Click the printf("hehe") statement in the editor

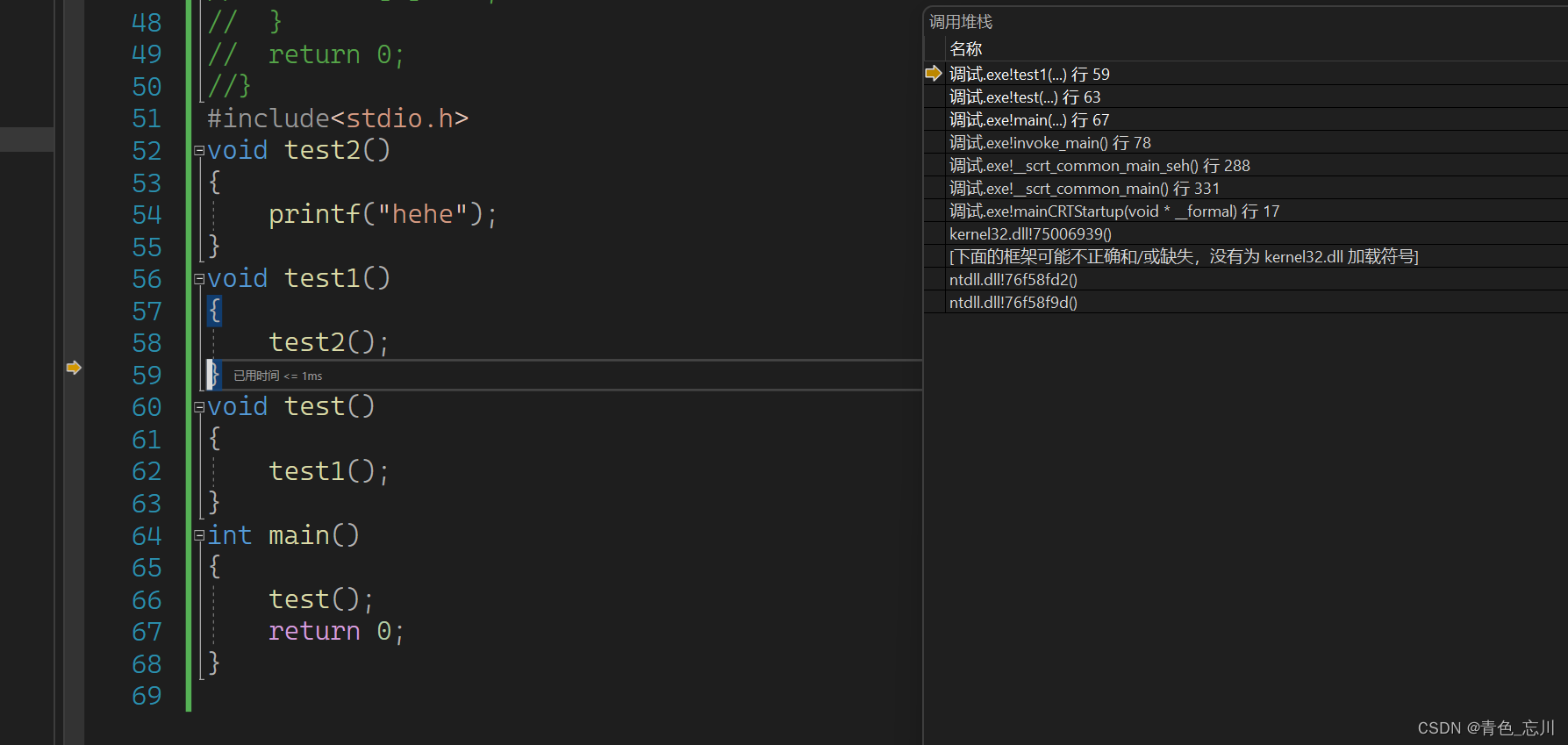click(x=383, y=215)
